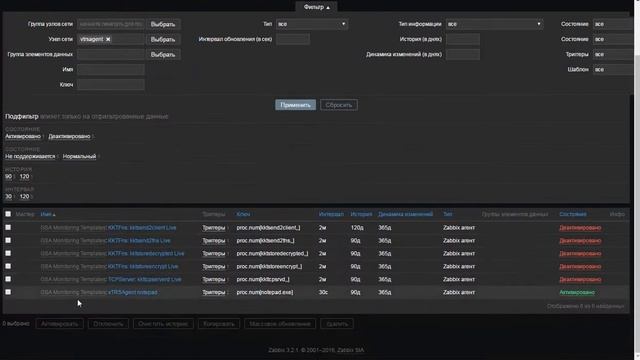Open the Шаблон filter dropdown

point(613,69)
